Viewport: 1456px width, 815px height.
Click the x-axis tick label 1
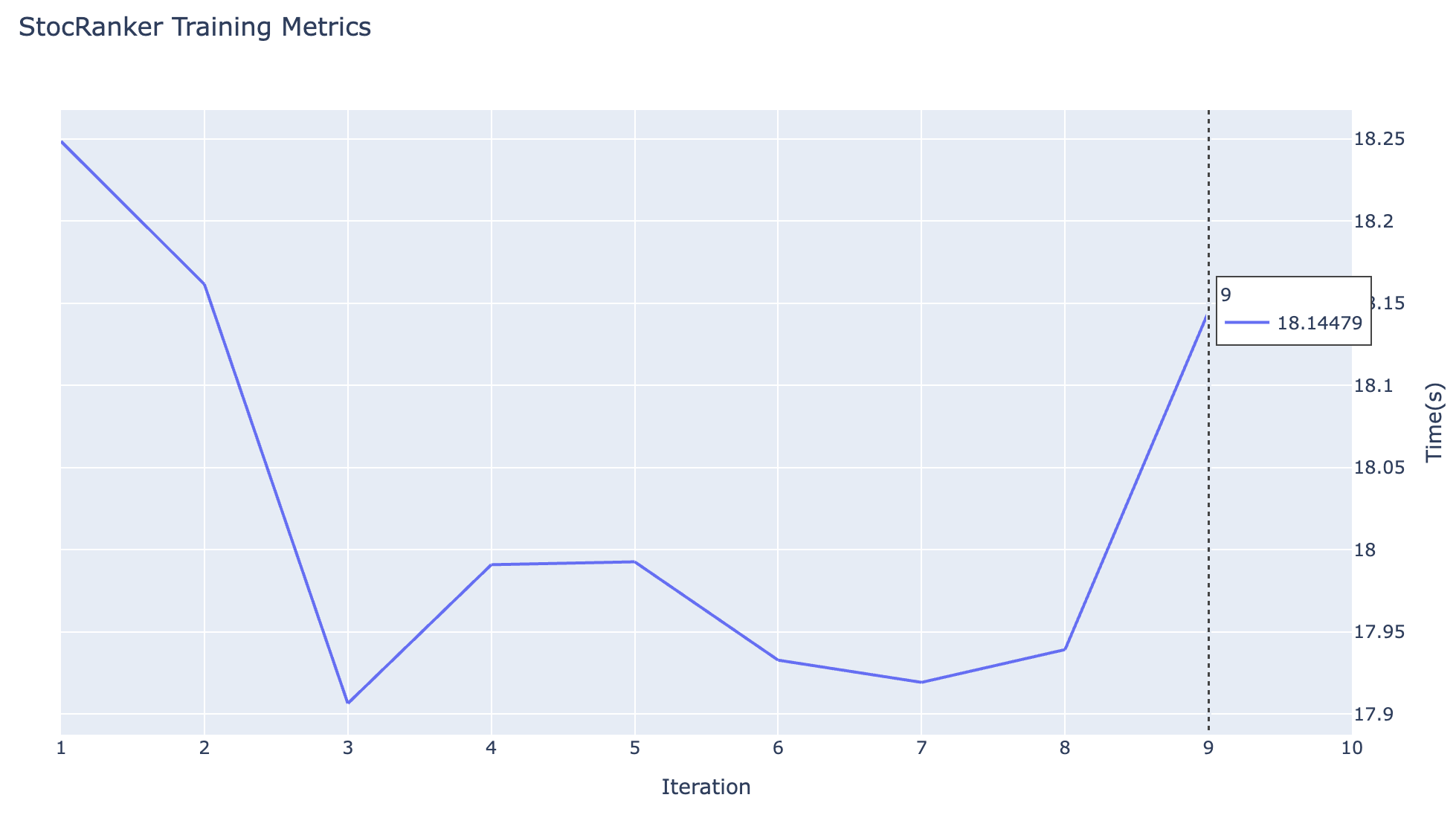click(x=61, y=749)
